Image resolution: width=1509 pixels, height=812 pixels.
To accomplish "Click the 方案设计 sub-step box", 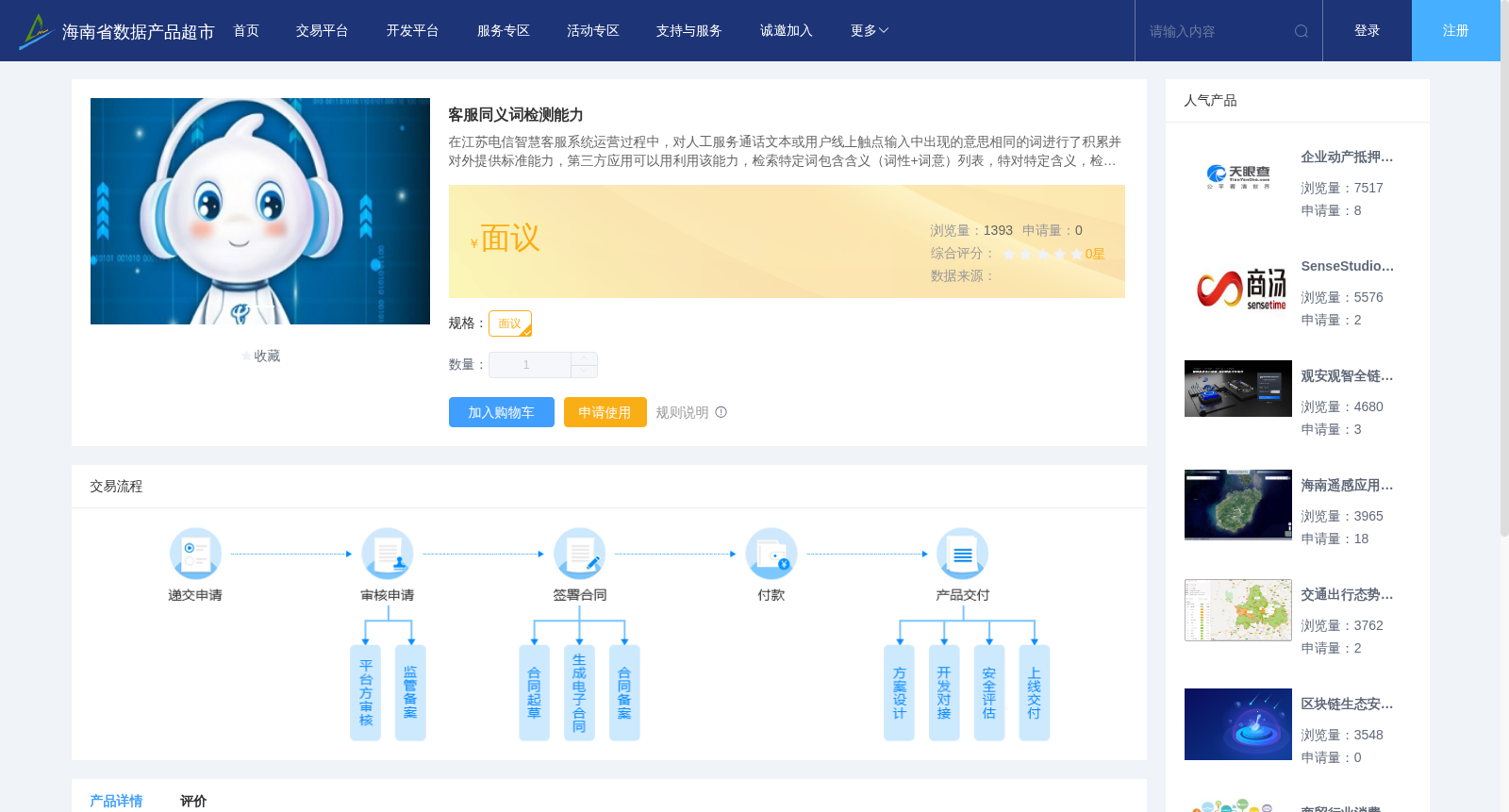I will coord(899,693).
